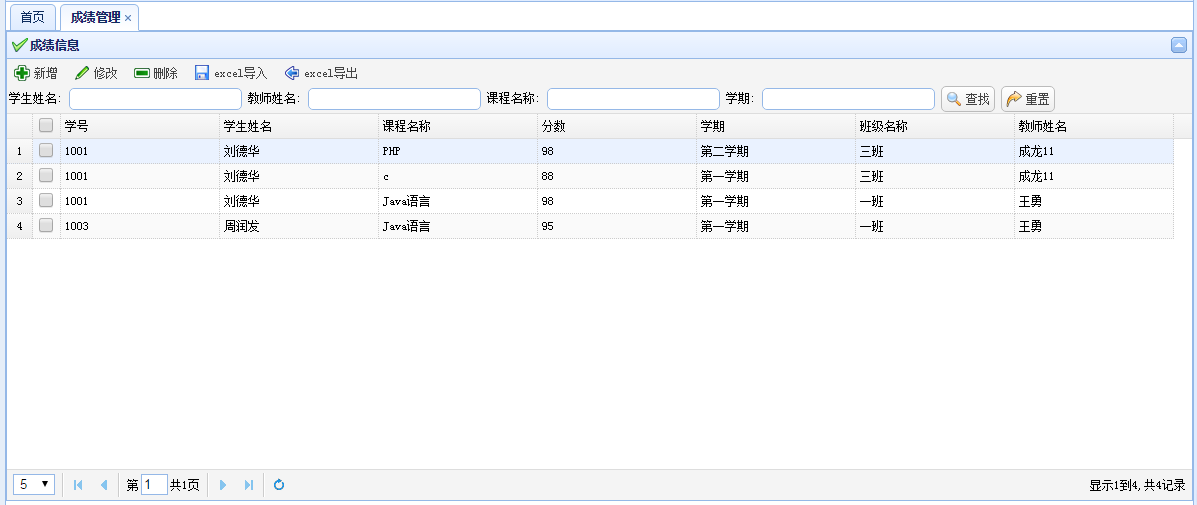Select the checkbox for 周润发 row

point(46,226)
